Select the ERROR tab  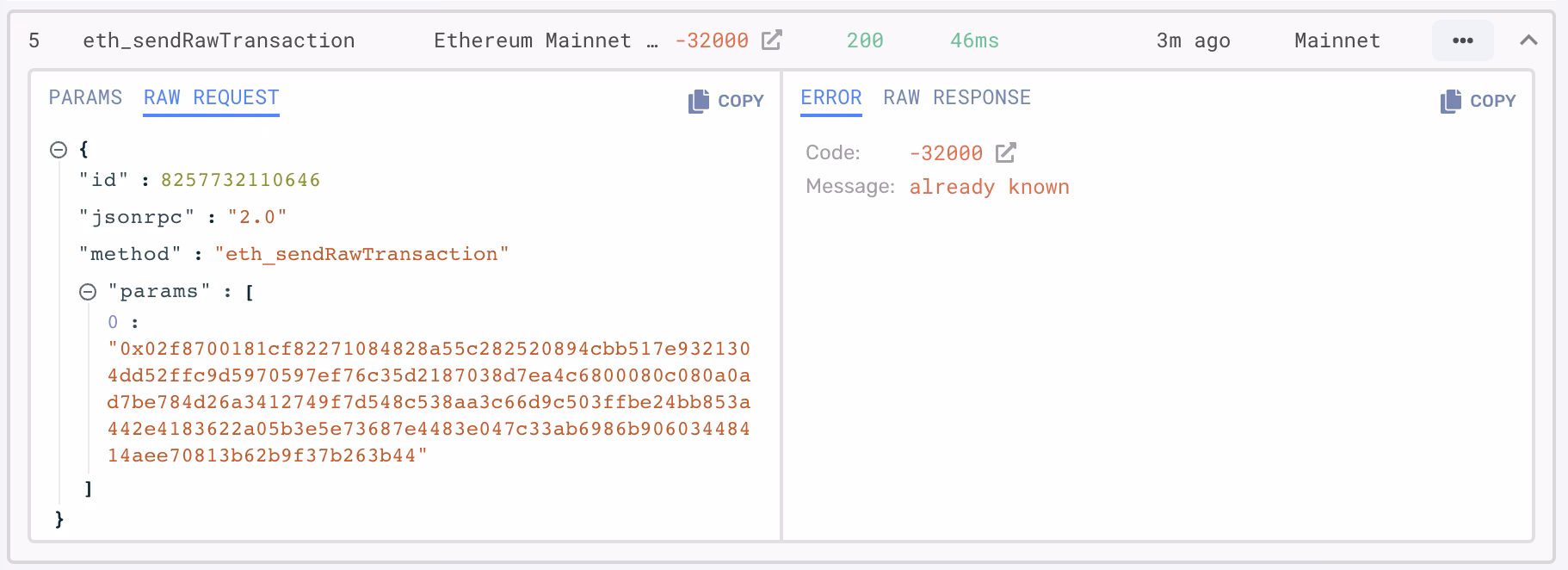point(830,97)
